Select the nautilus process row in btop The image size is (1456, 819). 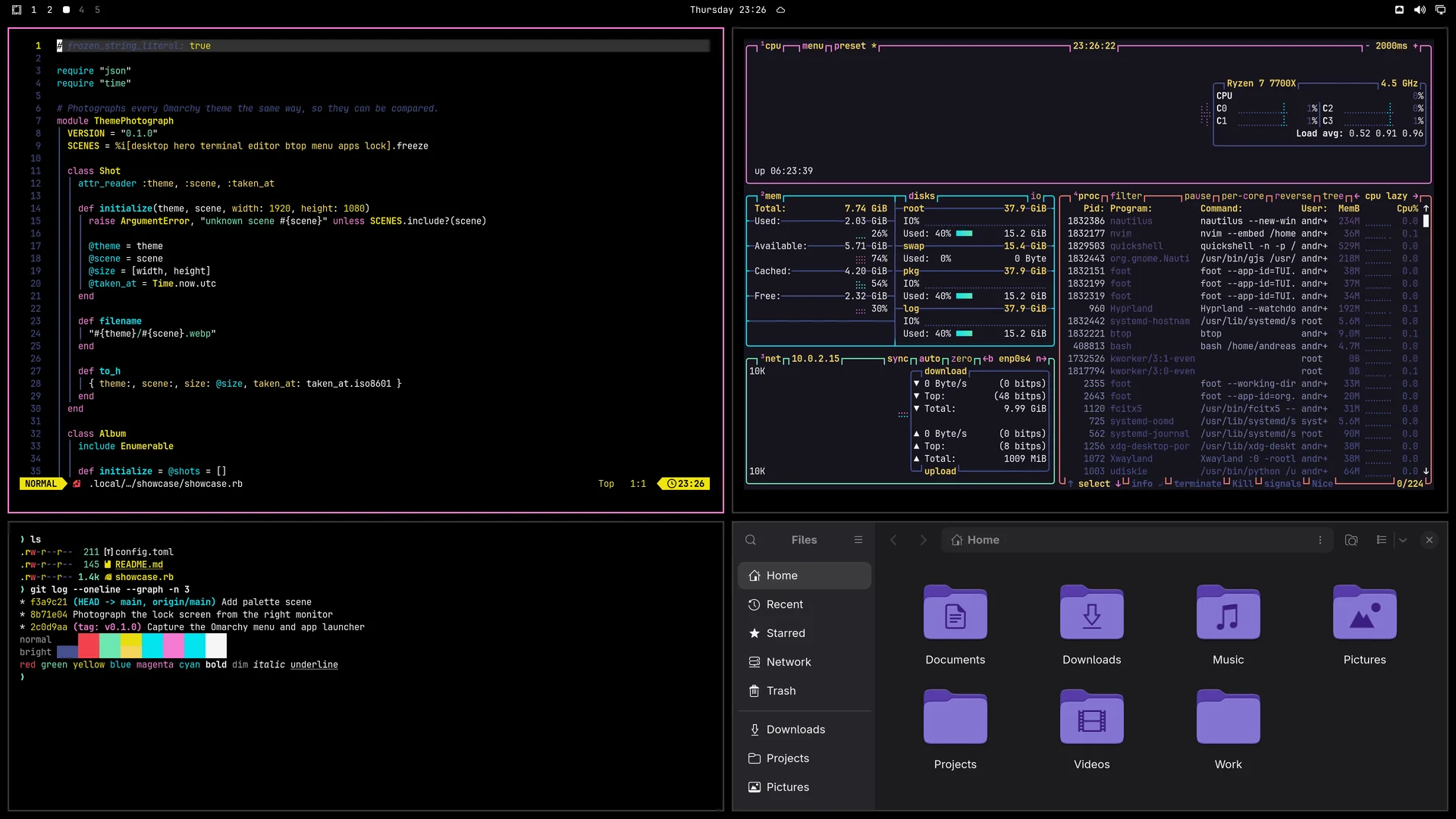(x=1241, y=221)
